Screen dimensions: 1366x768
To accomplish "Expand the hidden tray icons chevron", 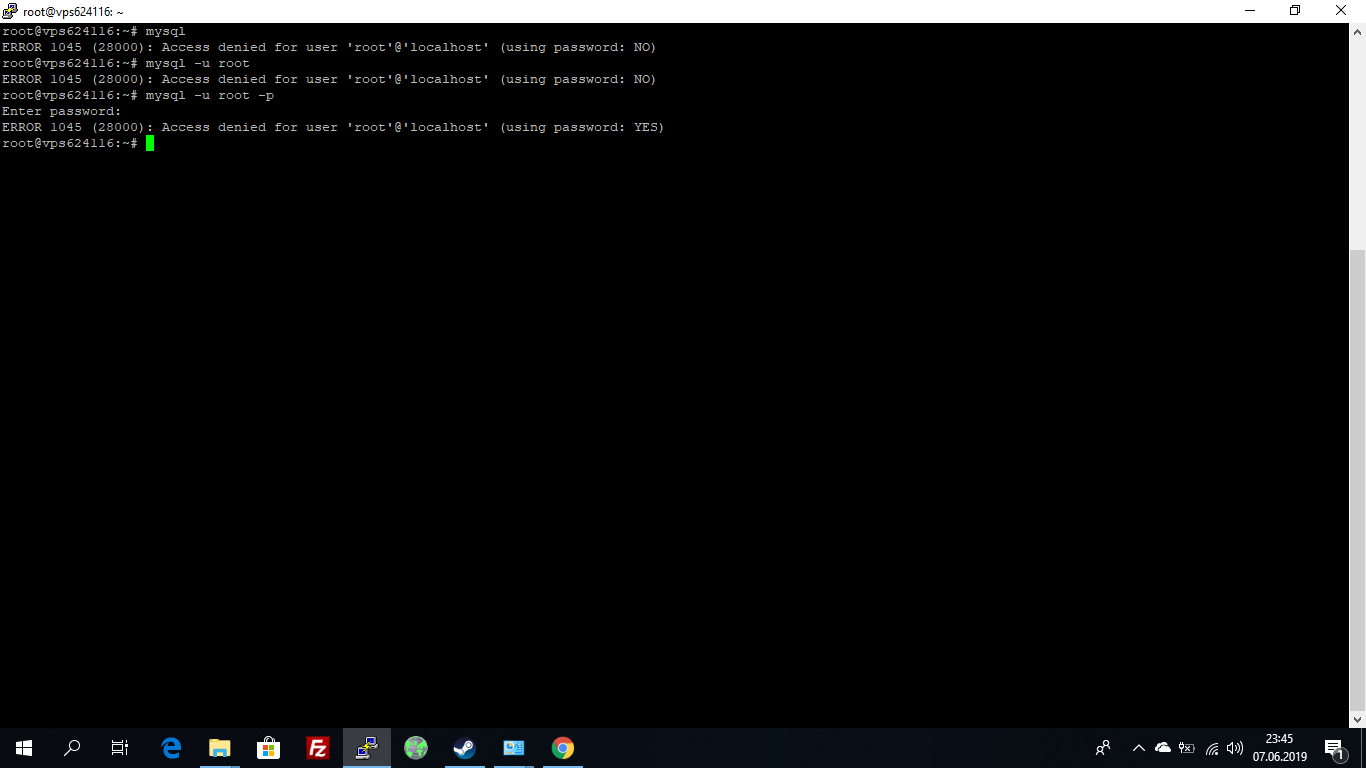I will point(1138,748).
